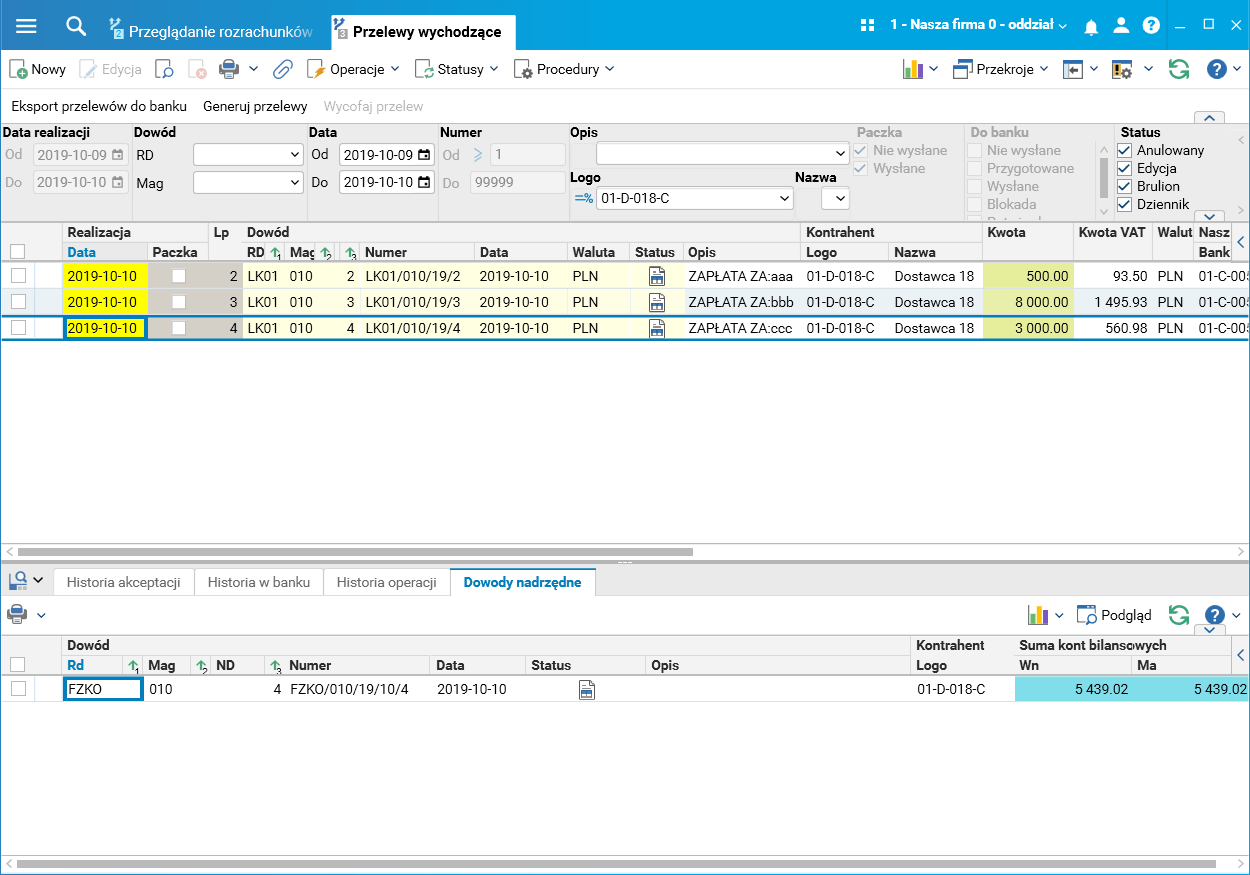Click status document icon for LK01/010/19/3
The width and height of the screenshot is (1250, 875).
(656, 302)
